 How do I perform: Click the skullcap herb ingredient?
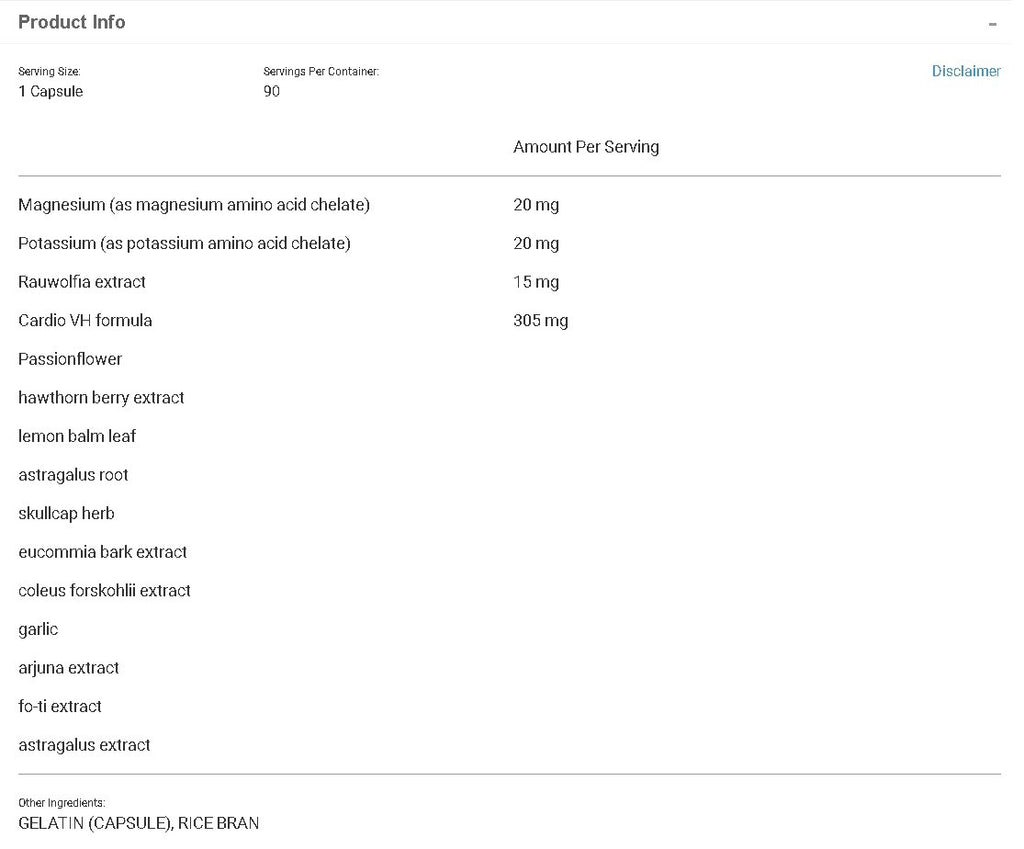pyautogui.click(x=66, y=514)
